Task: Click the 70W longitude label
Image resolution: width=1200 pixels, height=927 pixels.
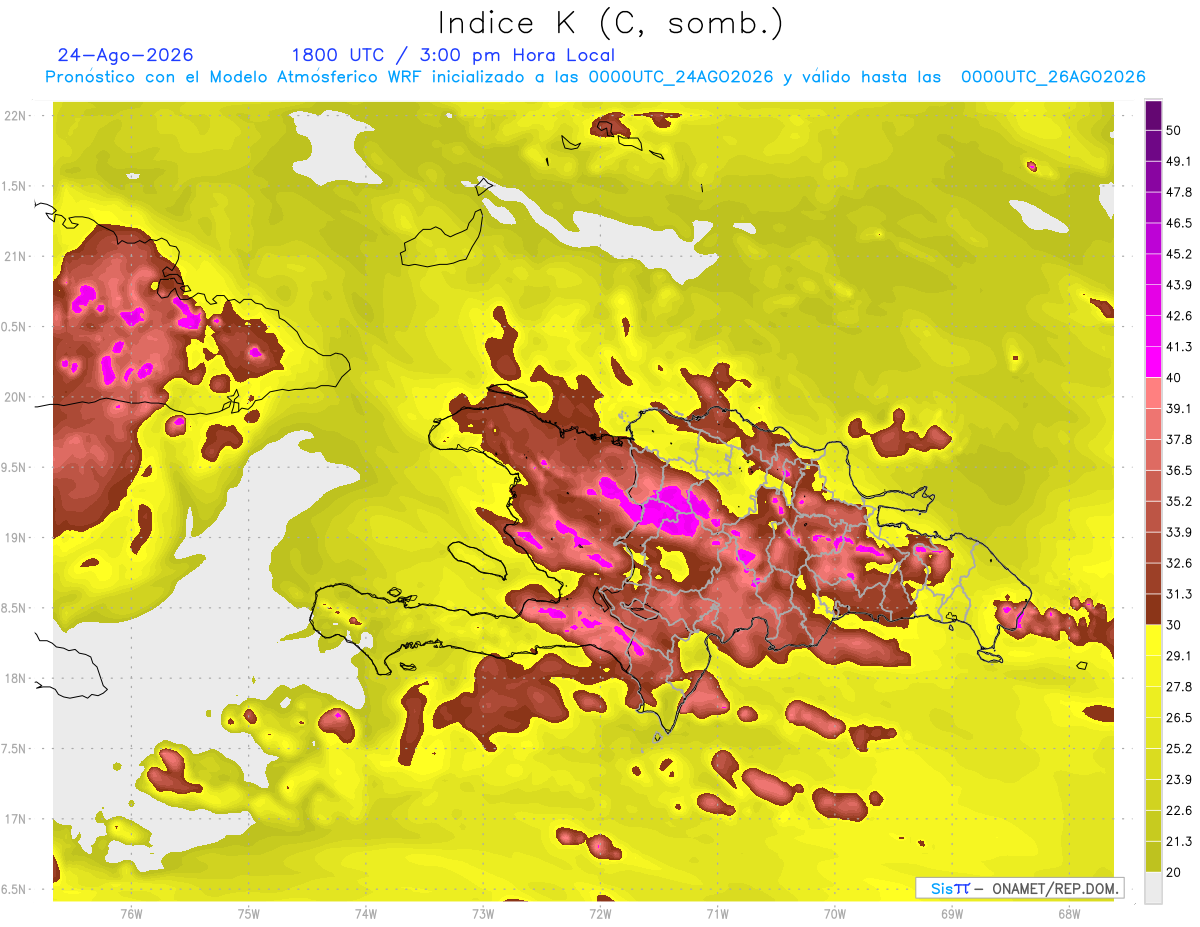Action: (835, 914)
